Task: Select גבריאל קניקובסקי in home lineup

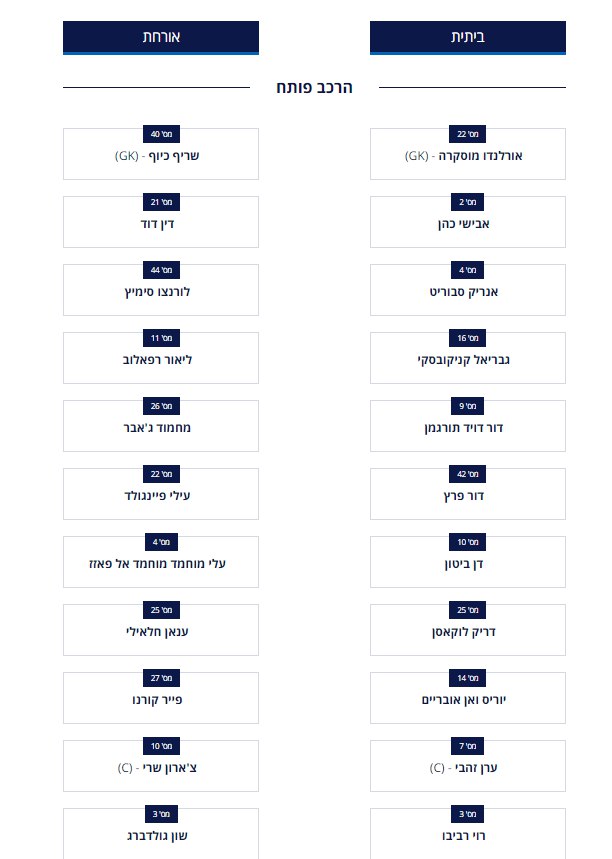Action: [467, 359]
